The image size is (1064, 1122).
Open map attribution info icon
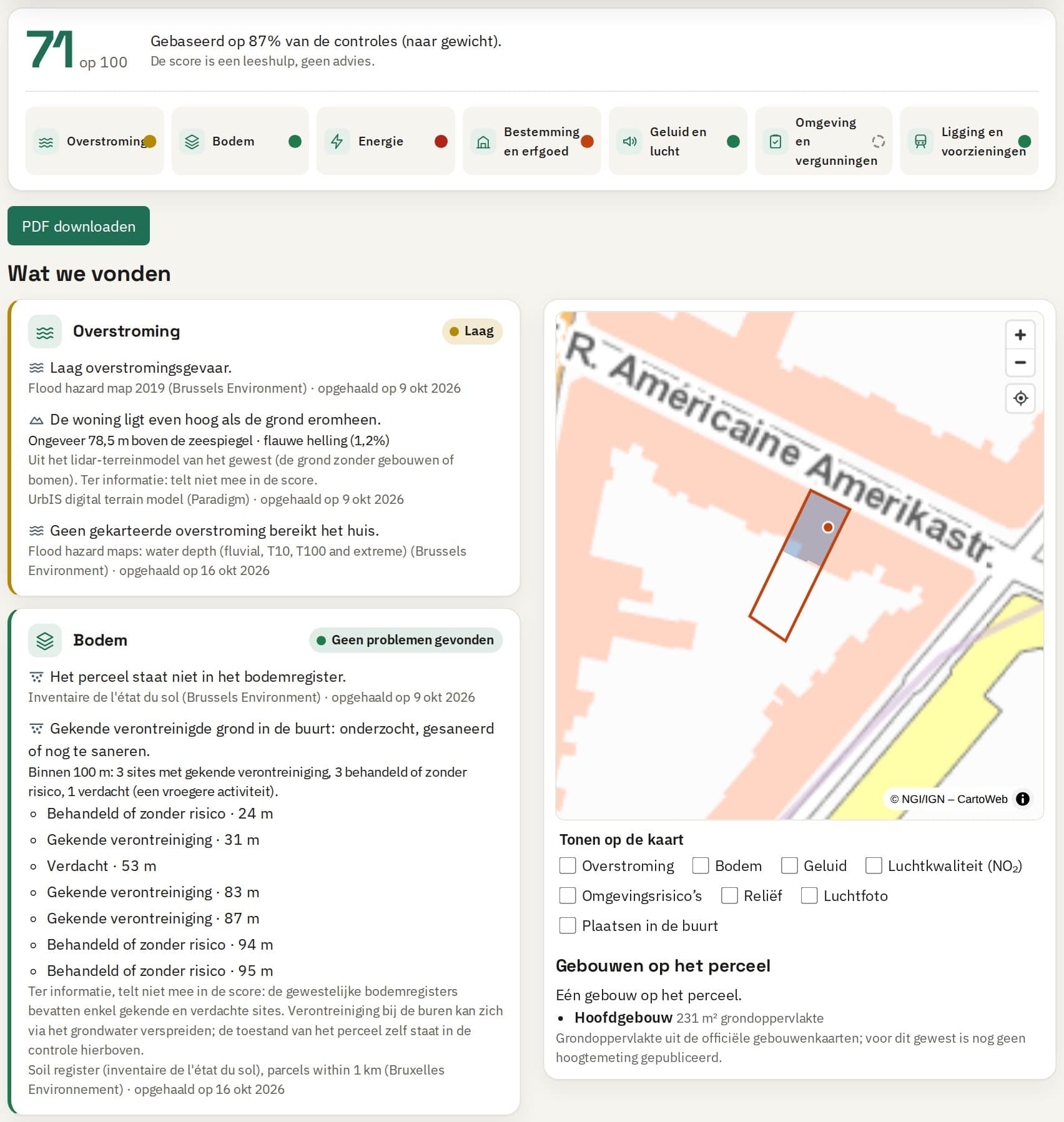1023,799
